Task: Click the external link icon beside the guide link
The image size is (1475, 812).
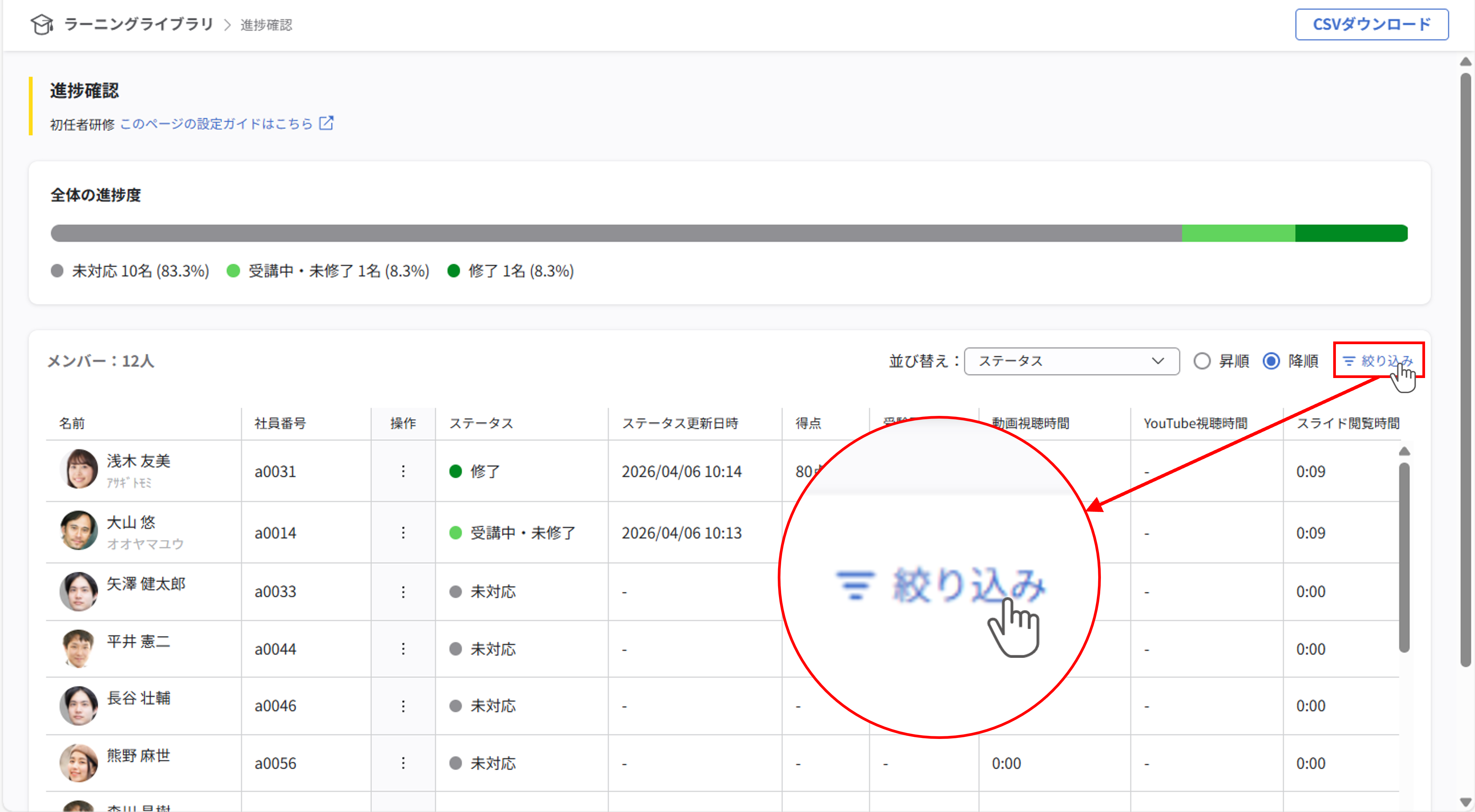Action: pos(325,123)
